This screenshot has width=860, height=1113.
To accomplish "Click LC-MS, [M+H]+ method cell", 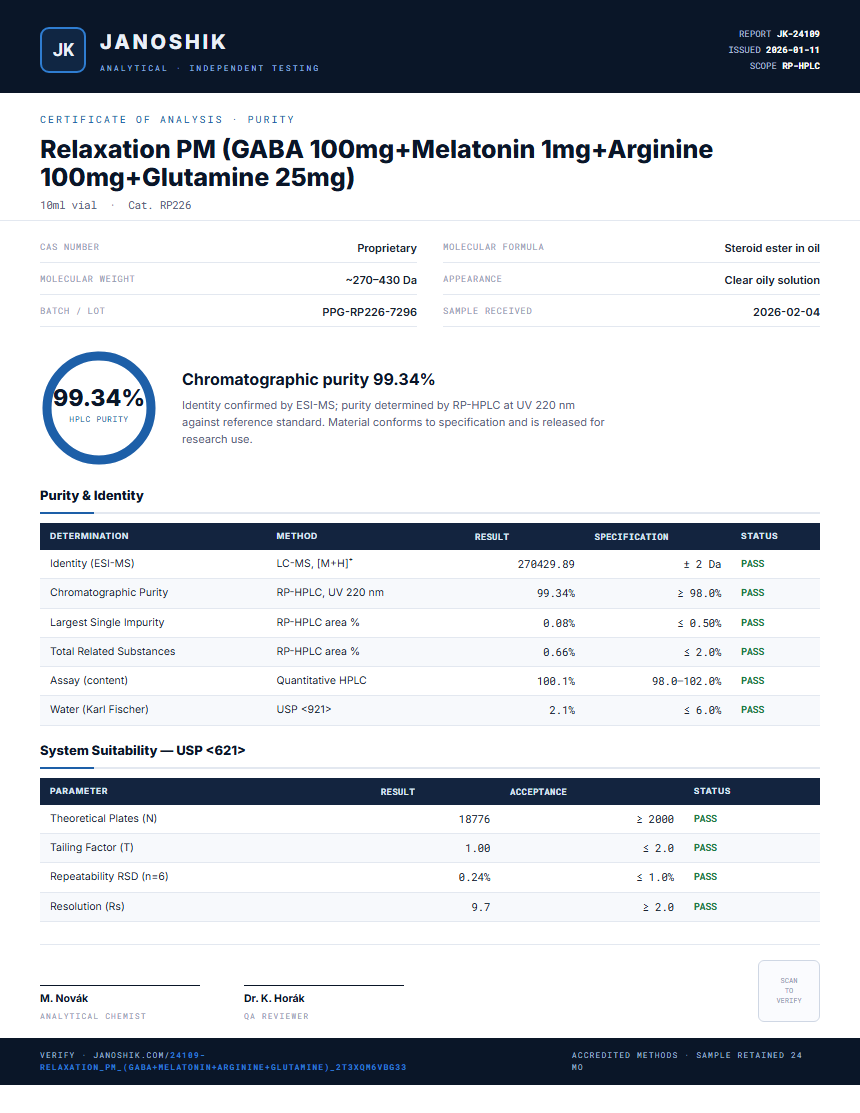I will tap(314, 564).
